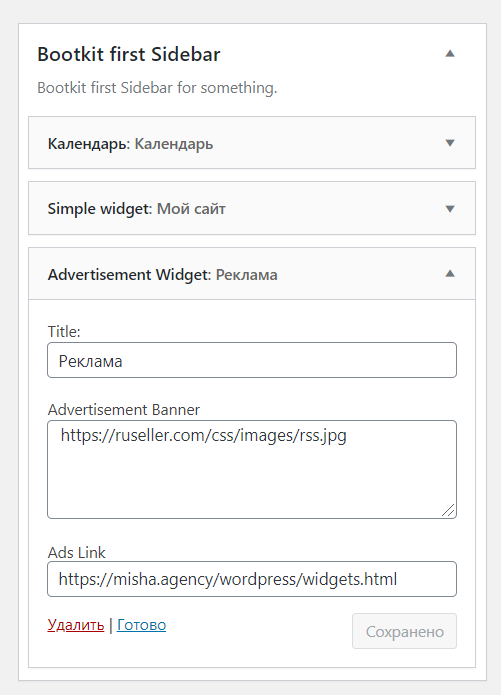This screenshot has width=501, height=695.
Task: Click the Advertisement Widget header title
Action: tap(128, 274)
